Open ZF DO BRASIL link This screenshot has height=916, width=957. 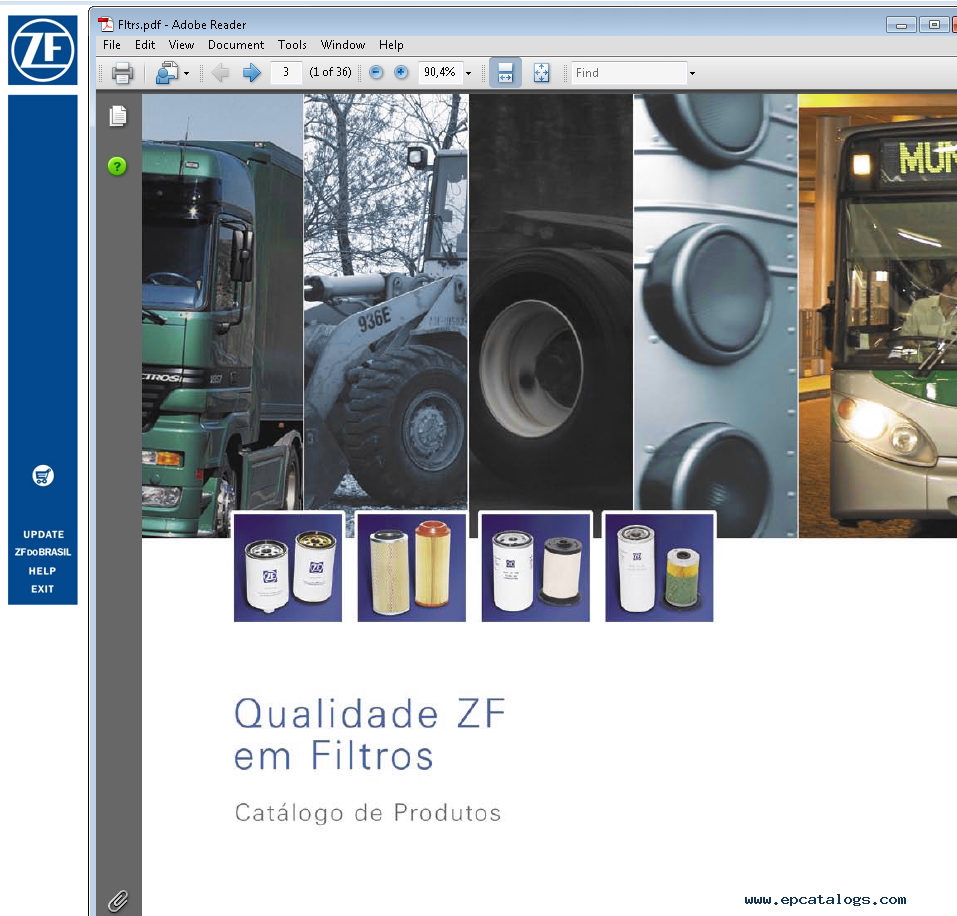(x=43, y=552)
